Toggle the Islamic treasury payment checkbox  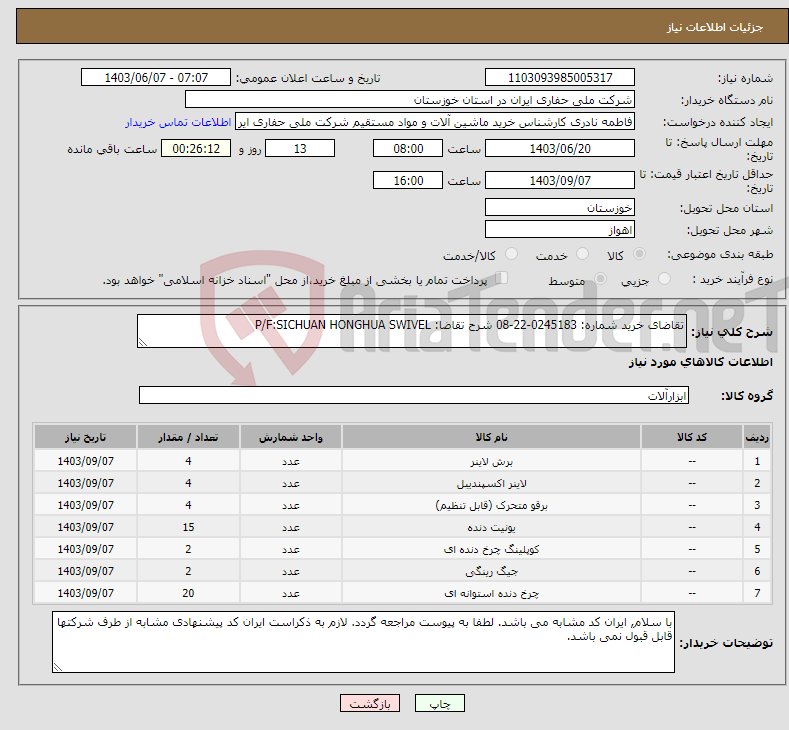(501, 278)
